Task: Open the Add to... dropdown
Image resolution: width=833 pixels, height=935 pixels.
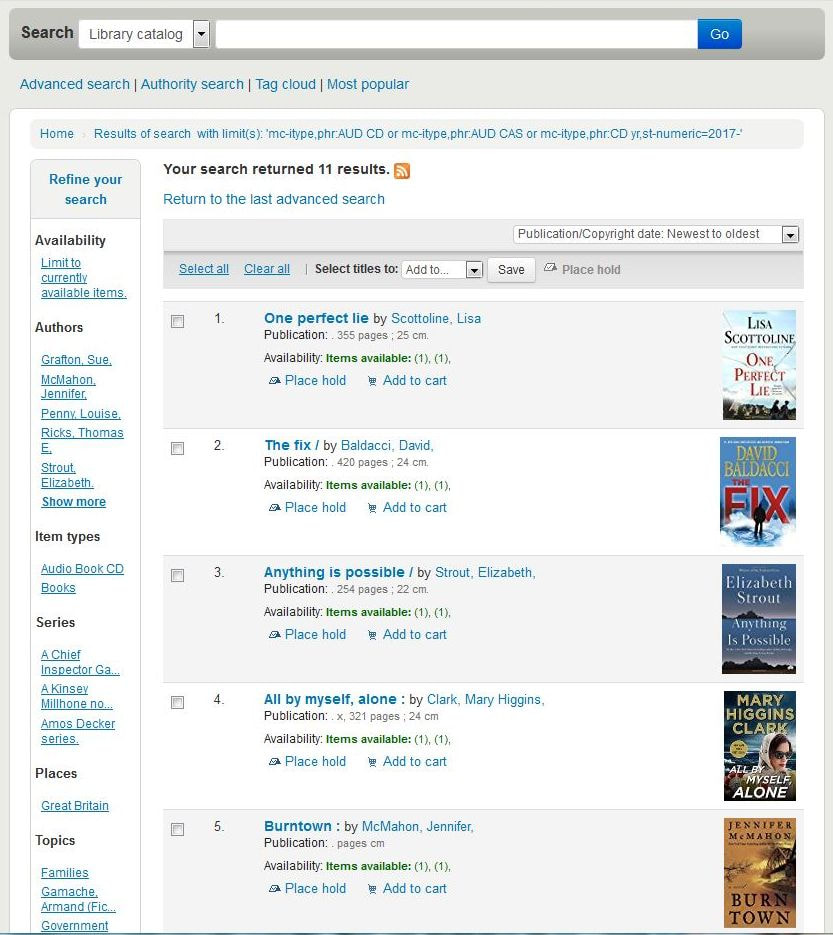Action: point(474,270)
